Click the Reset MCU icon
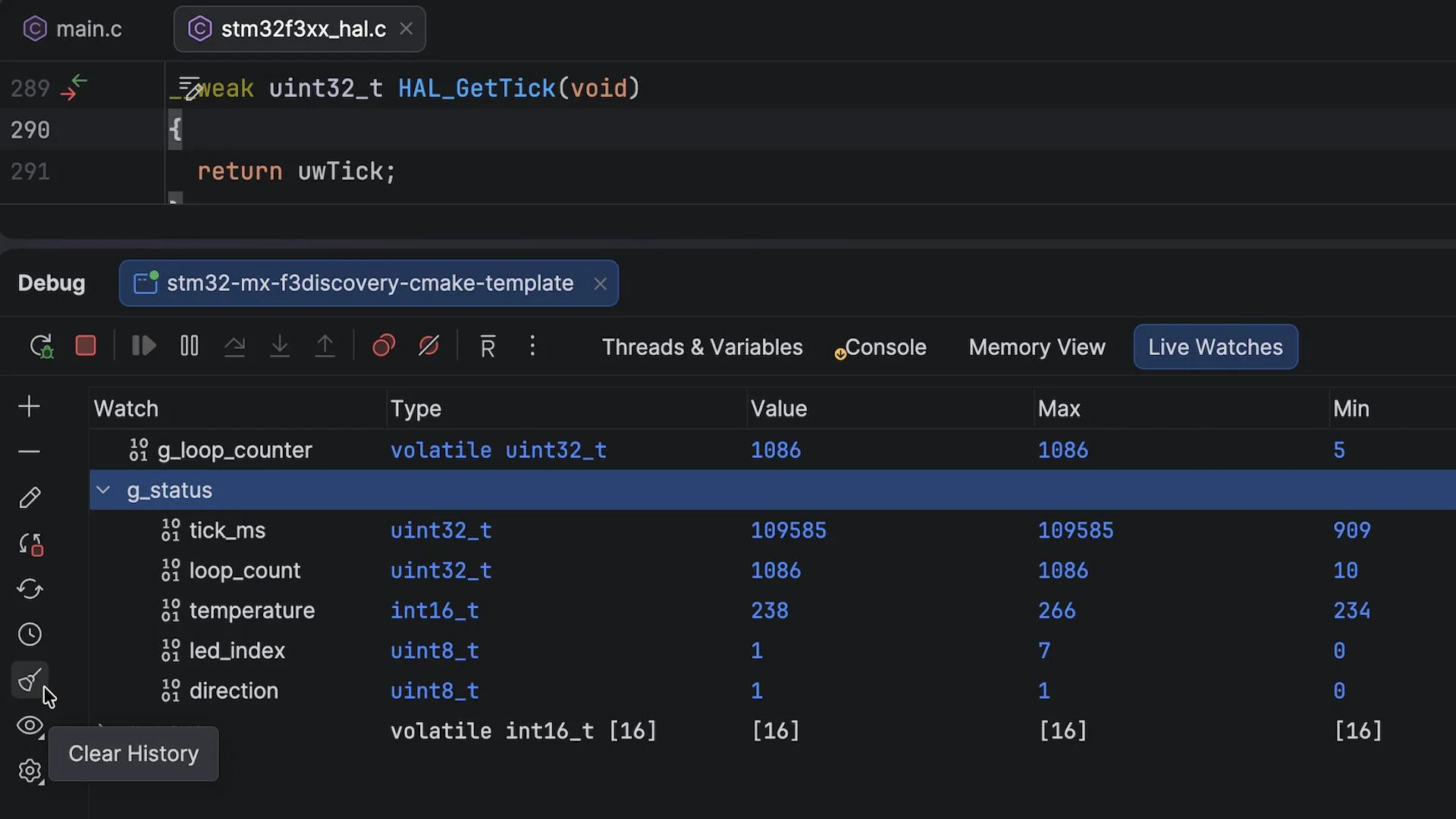The image size is (1456, 819). coord(488,347)
